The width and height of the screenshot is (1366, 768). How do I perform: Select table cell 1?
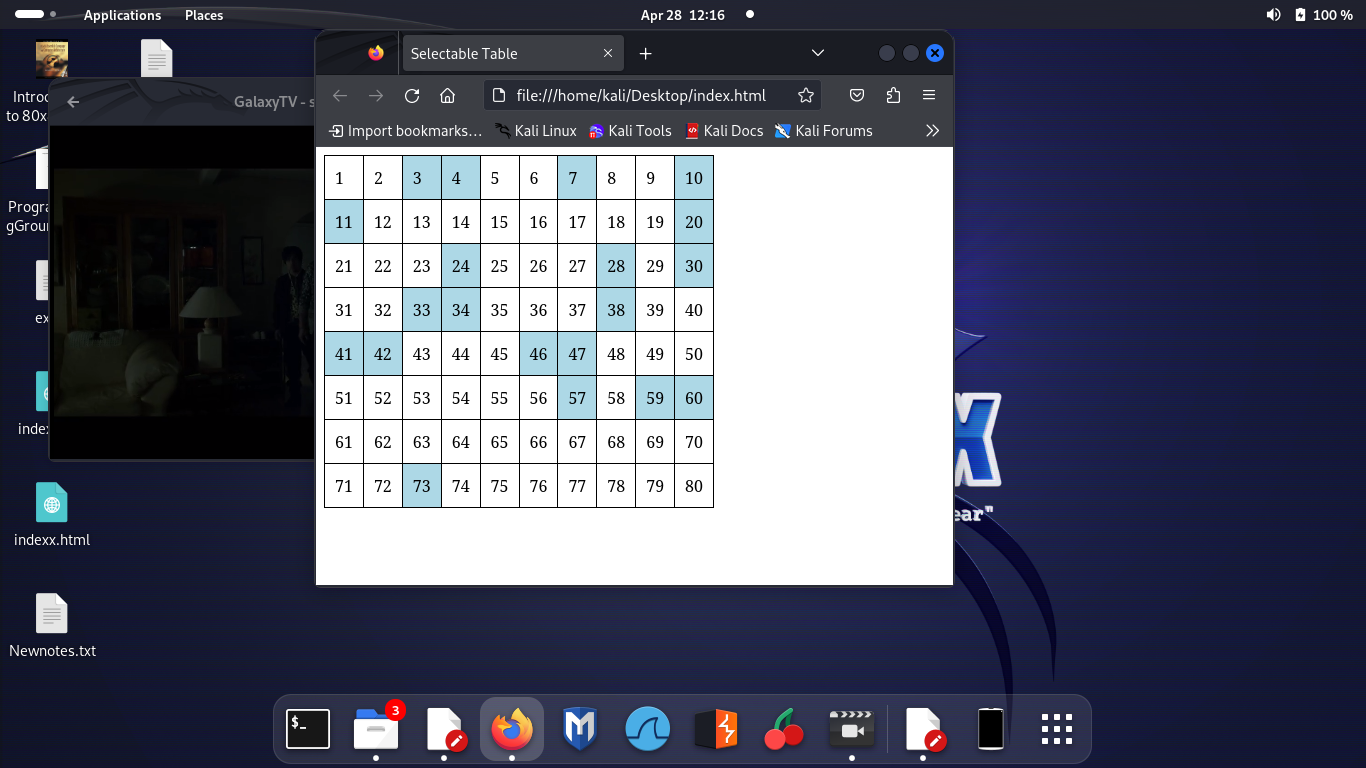point(344,178)
